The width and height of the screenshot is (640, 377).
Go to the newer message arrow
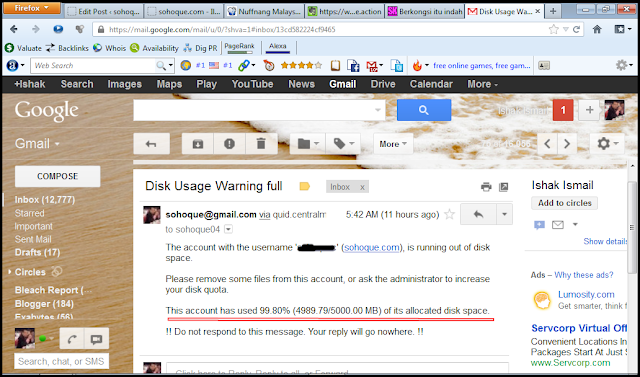coord(547,144)
